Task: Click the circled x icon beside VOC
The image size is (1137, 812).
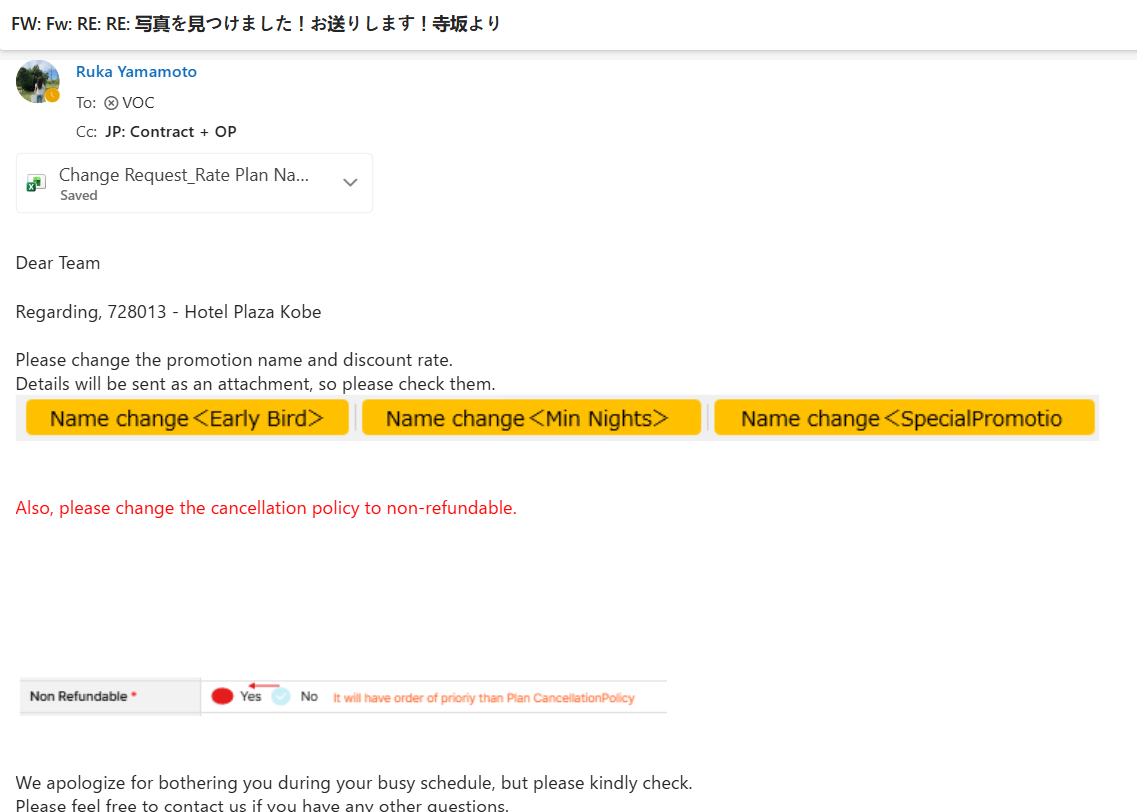Action: tap(111, 103)
